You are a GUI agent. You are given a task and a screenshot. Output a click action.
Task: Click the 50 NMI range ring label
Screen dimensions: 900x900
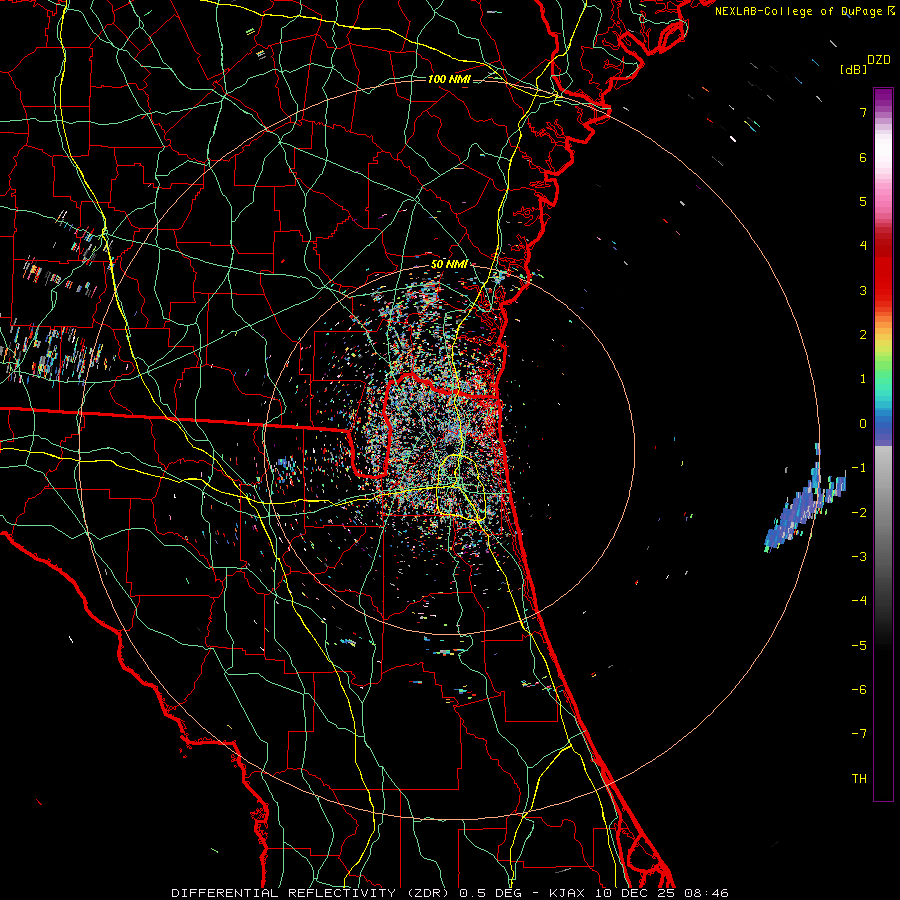point(449,264)
